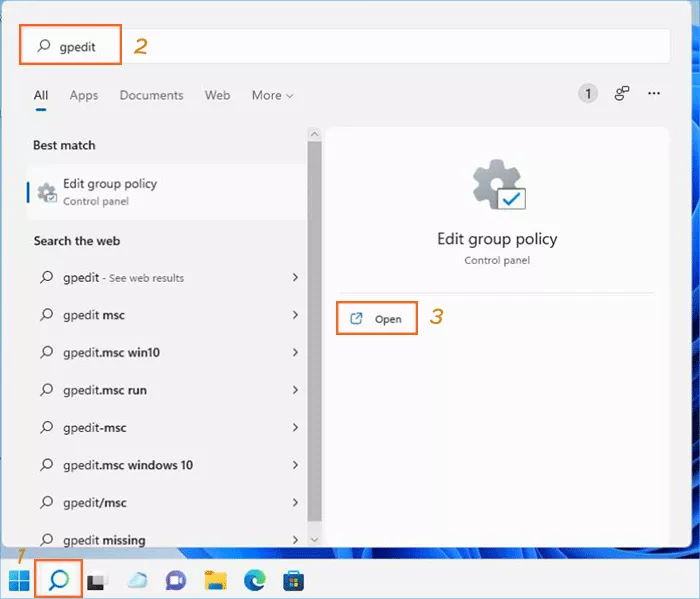Screen dimensions: 700x599
Task: Select the gpedit/msc web suggestion
Action: [x=166, y=502]
